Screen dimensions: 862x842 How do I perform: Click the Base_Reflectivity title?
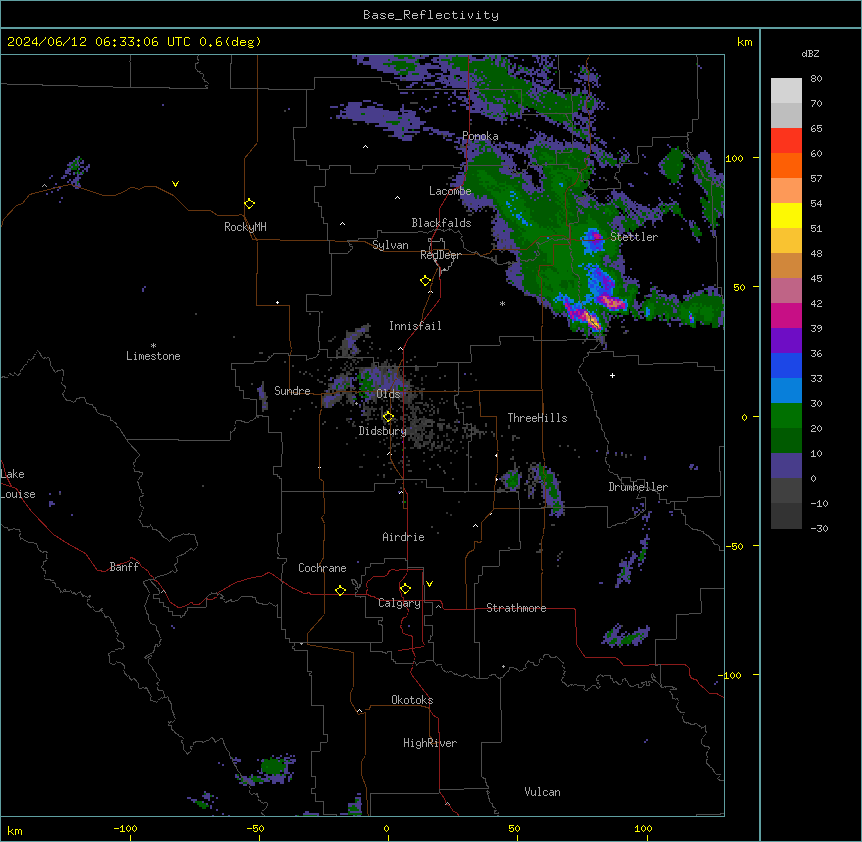(431, 15)
